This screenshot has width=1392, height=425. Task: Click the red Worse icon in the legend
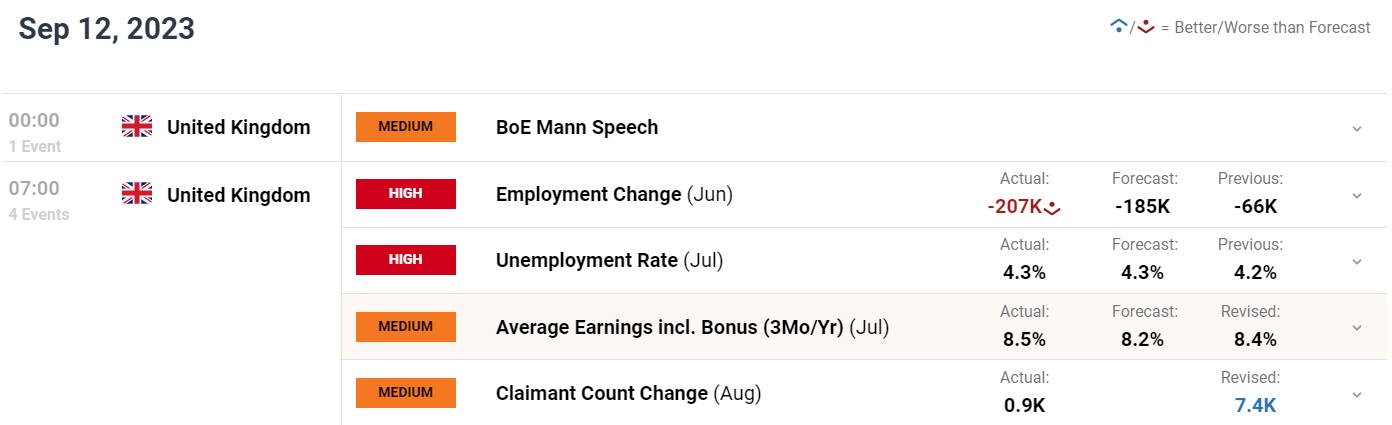click(1146, 27)
